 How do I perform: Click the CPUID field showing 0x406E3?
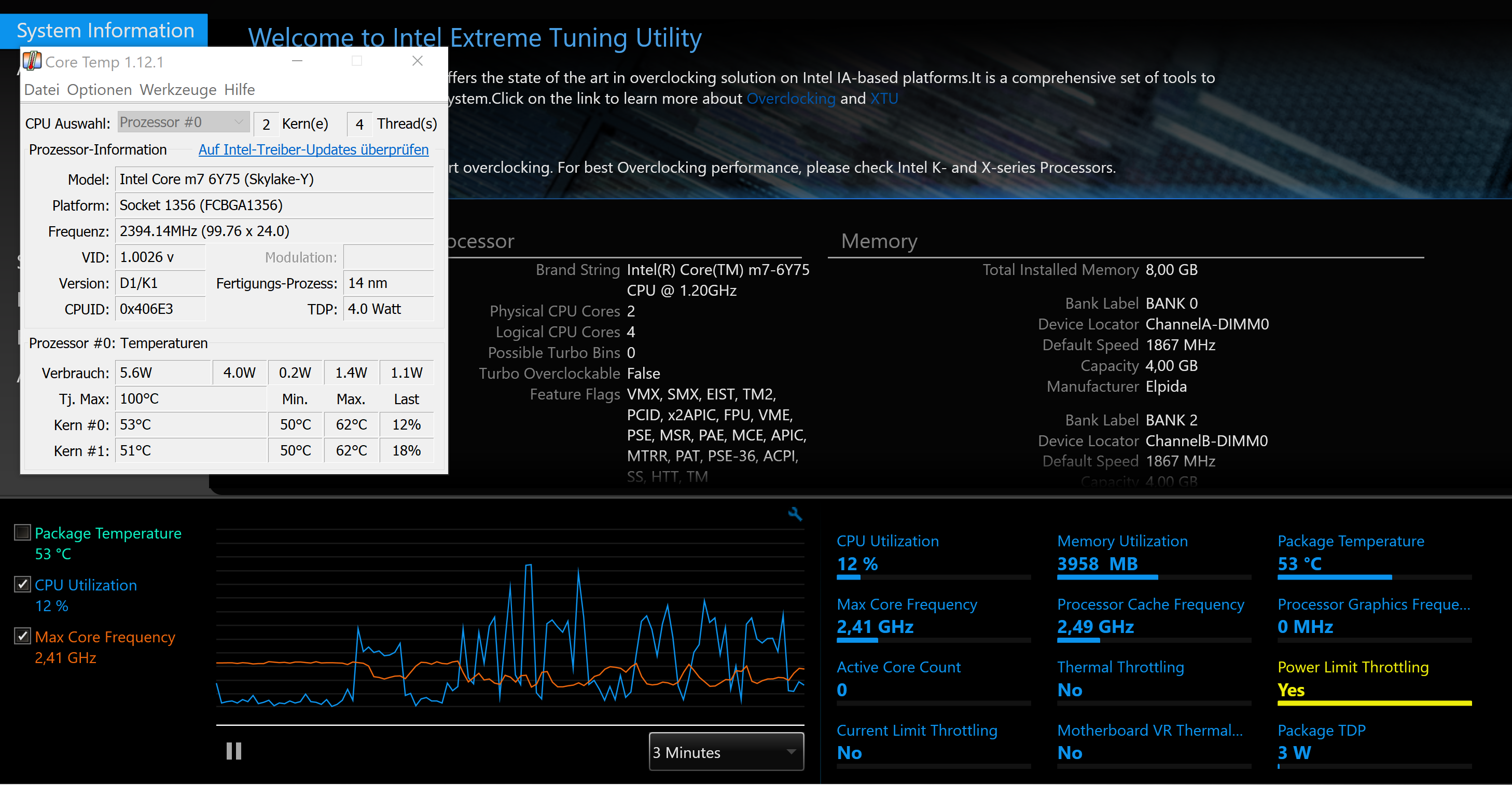pos(160,309)
